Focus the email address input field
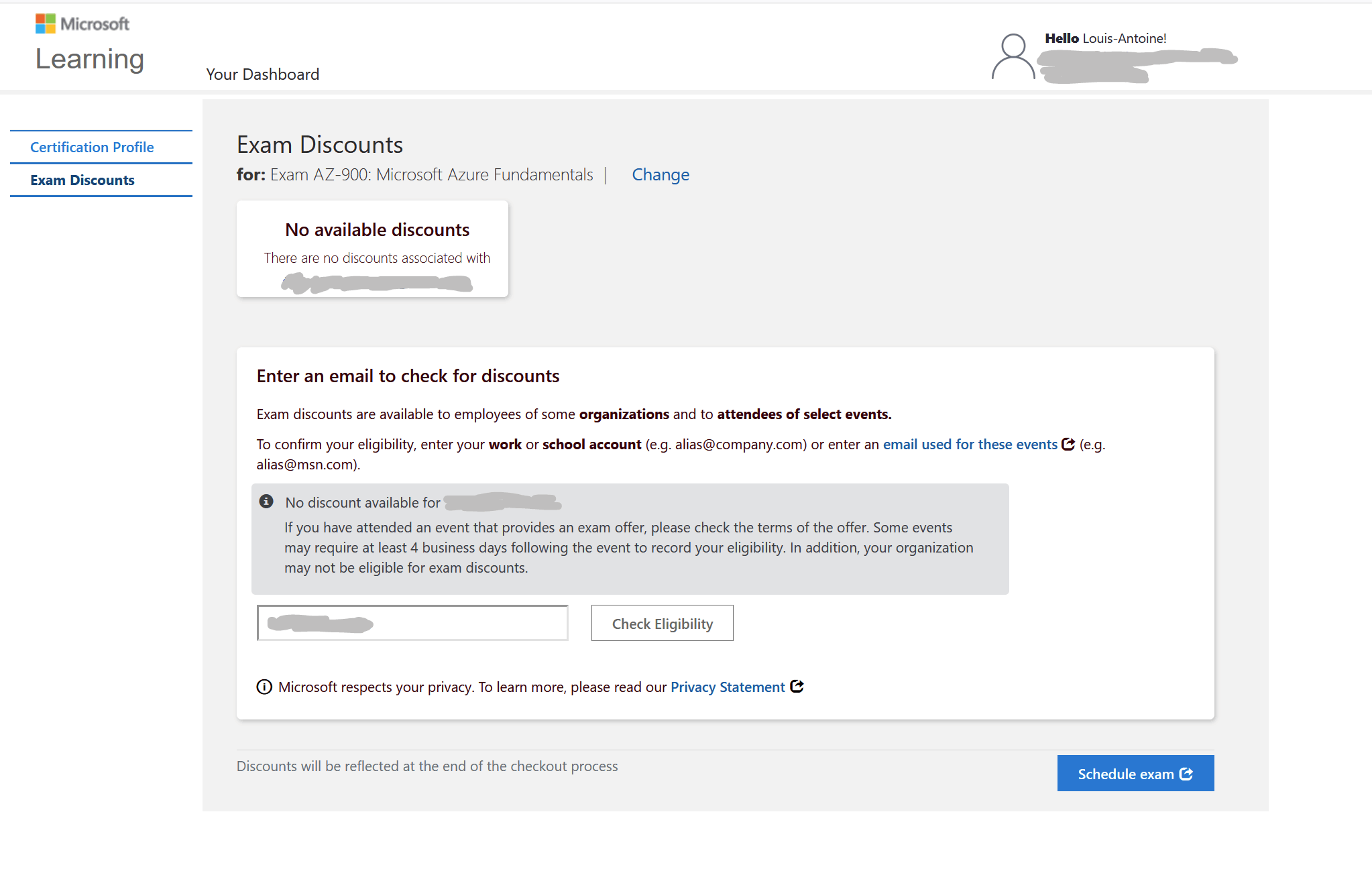This screenshot has width=1372, height=869. tap(412, 624)
